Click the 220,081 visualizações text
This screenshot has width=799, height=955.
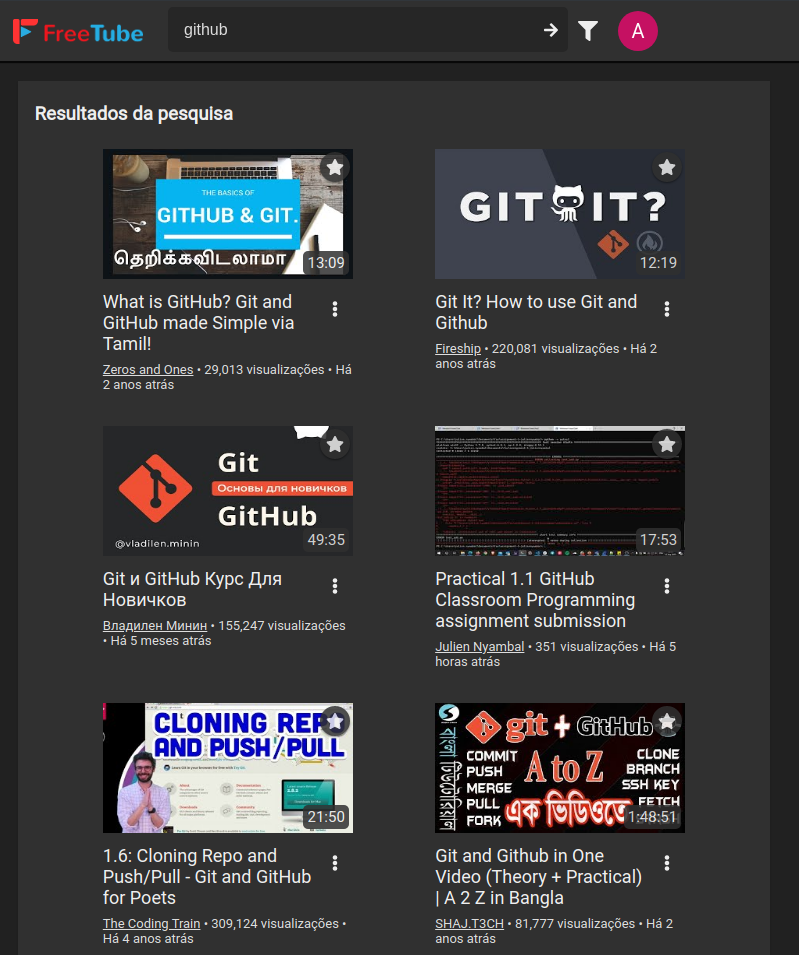[555, 348]
